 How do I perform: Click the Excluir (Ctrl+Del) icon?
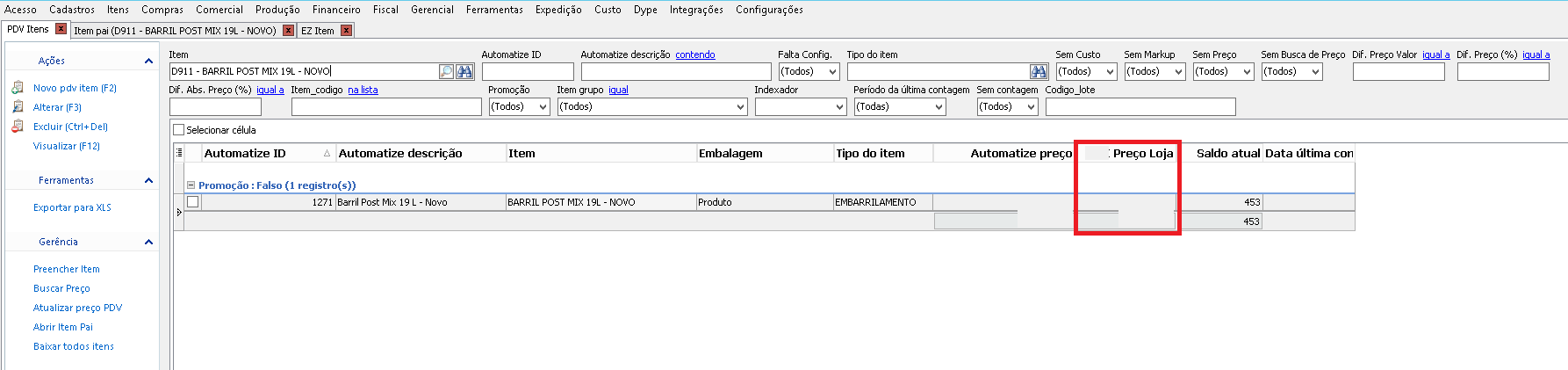click(18, 127)
